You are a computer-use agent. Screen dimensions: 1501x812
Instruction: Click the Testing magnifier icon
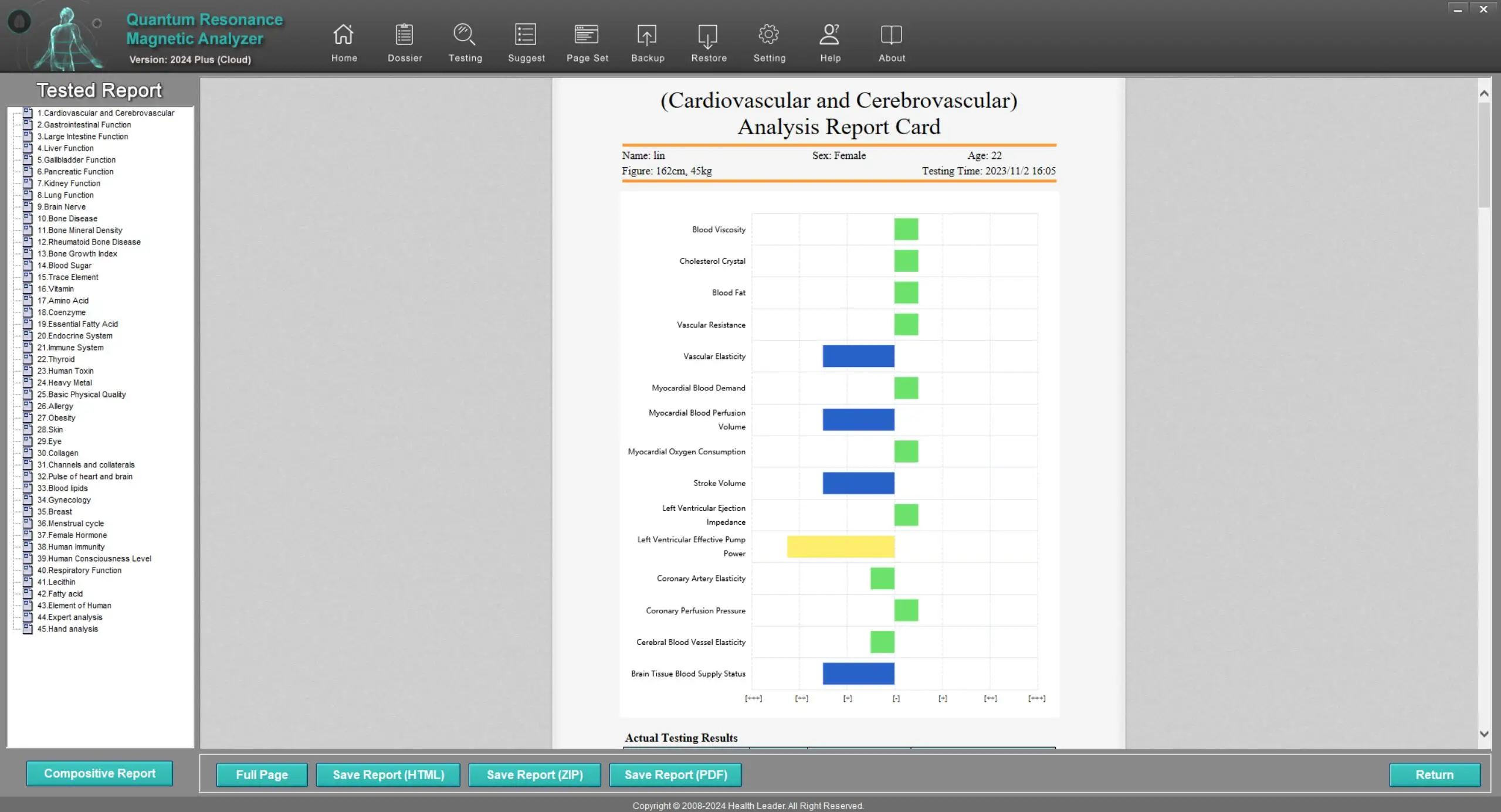point(465,35)
